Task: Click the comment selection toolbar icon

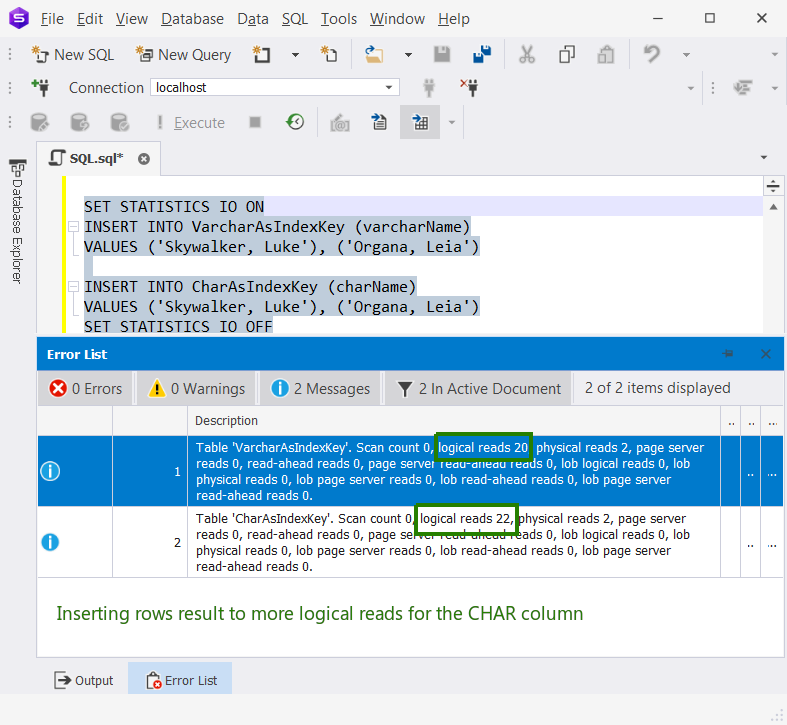Action: (x=742, y=88)
